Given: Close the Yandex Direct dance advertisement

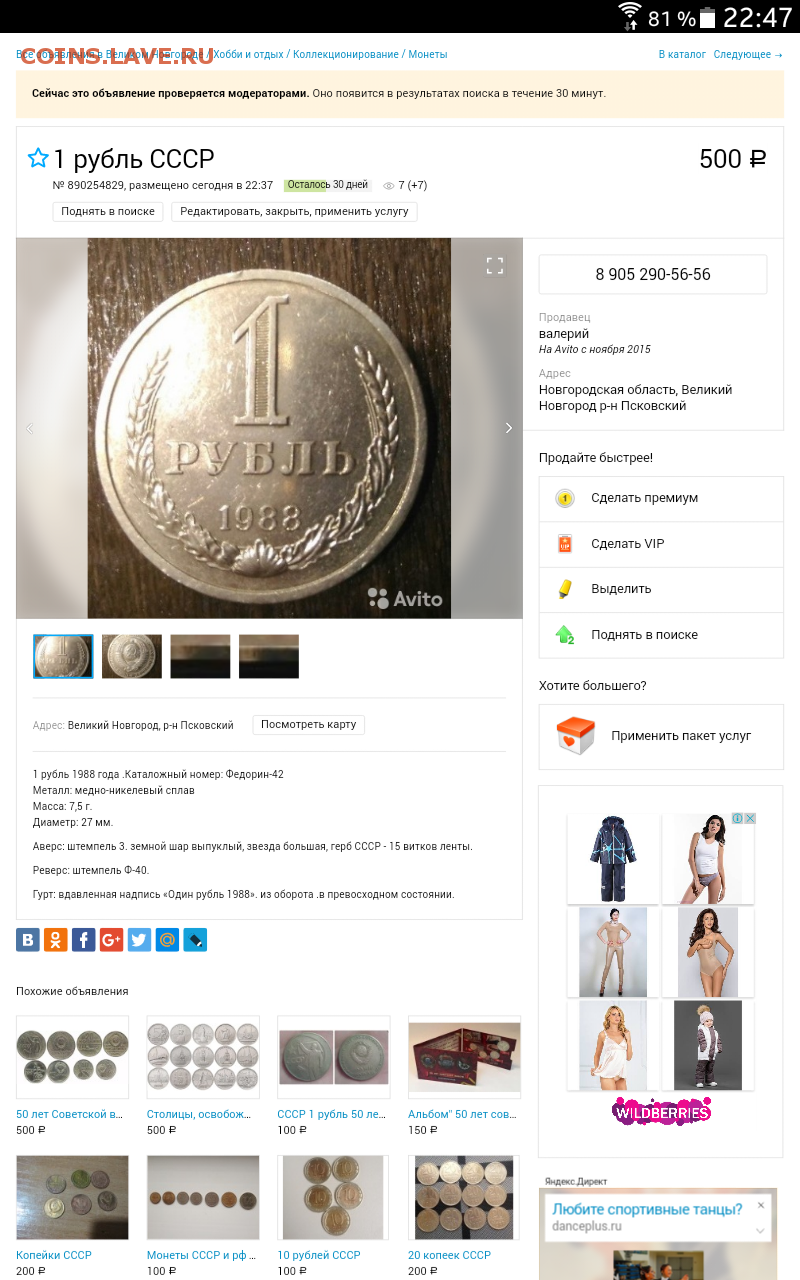Looking at the screenshot, I should (x=760, y=1206).
